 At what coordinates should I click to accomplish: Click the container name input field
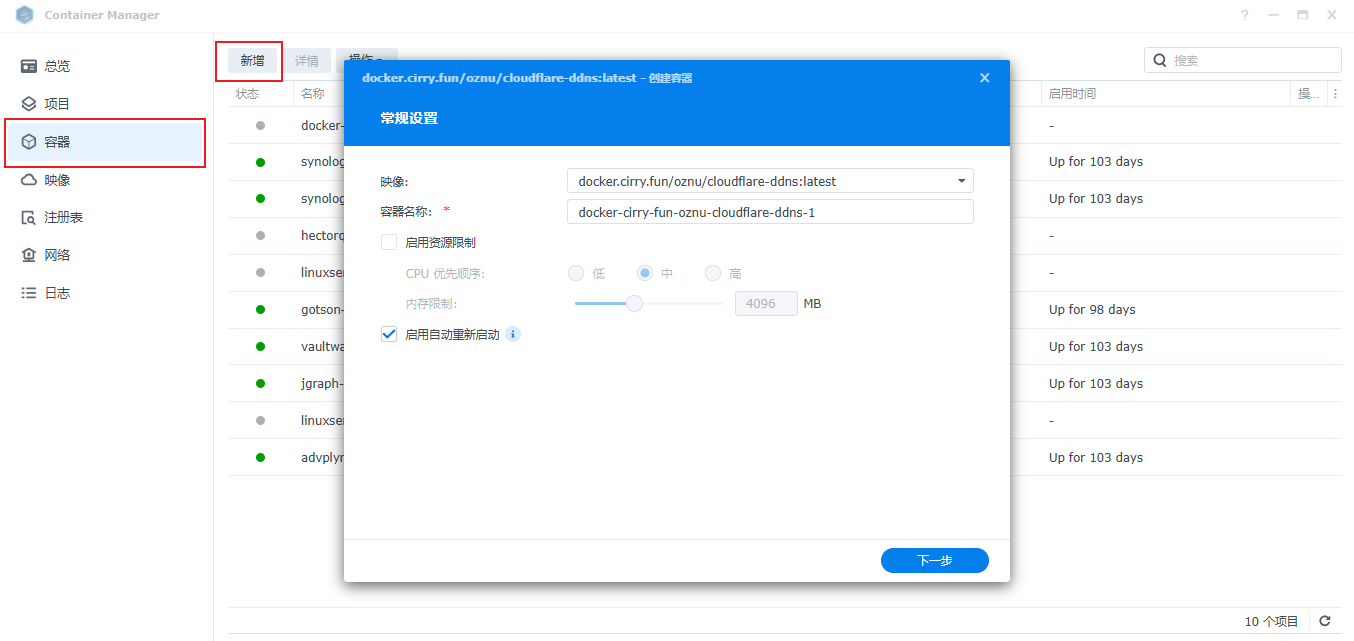coord(769,212)
